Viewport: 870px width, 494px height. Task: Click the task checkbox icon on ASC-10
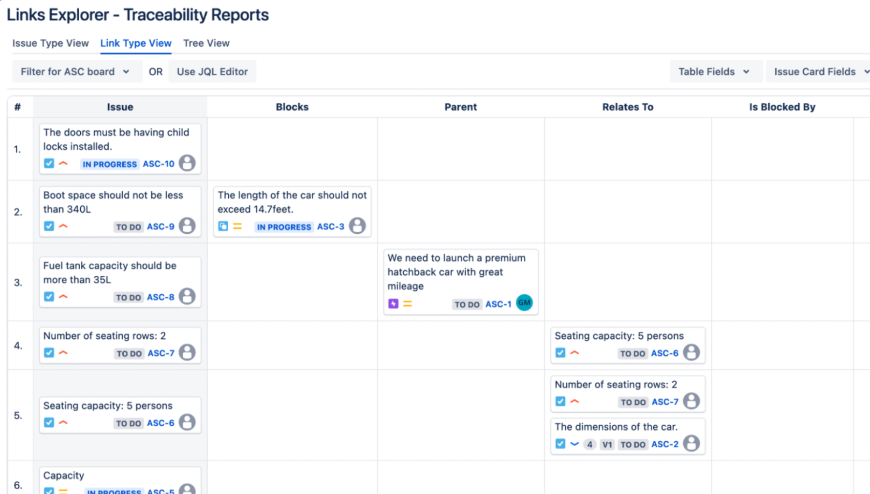[x=49, y=164]
